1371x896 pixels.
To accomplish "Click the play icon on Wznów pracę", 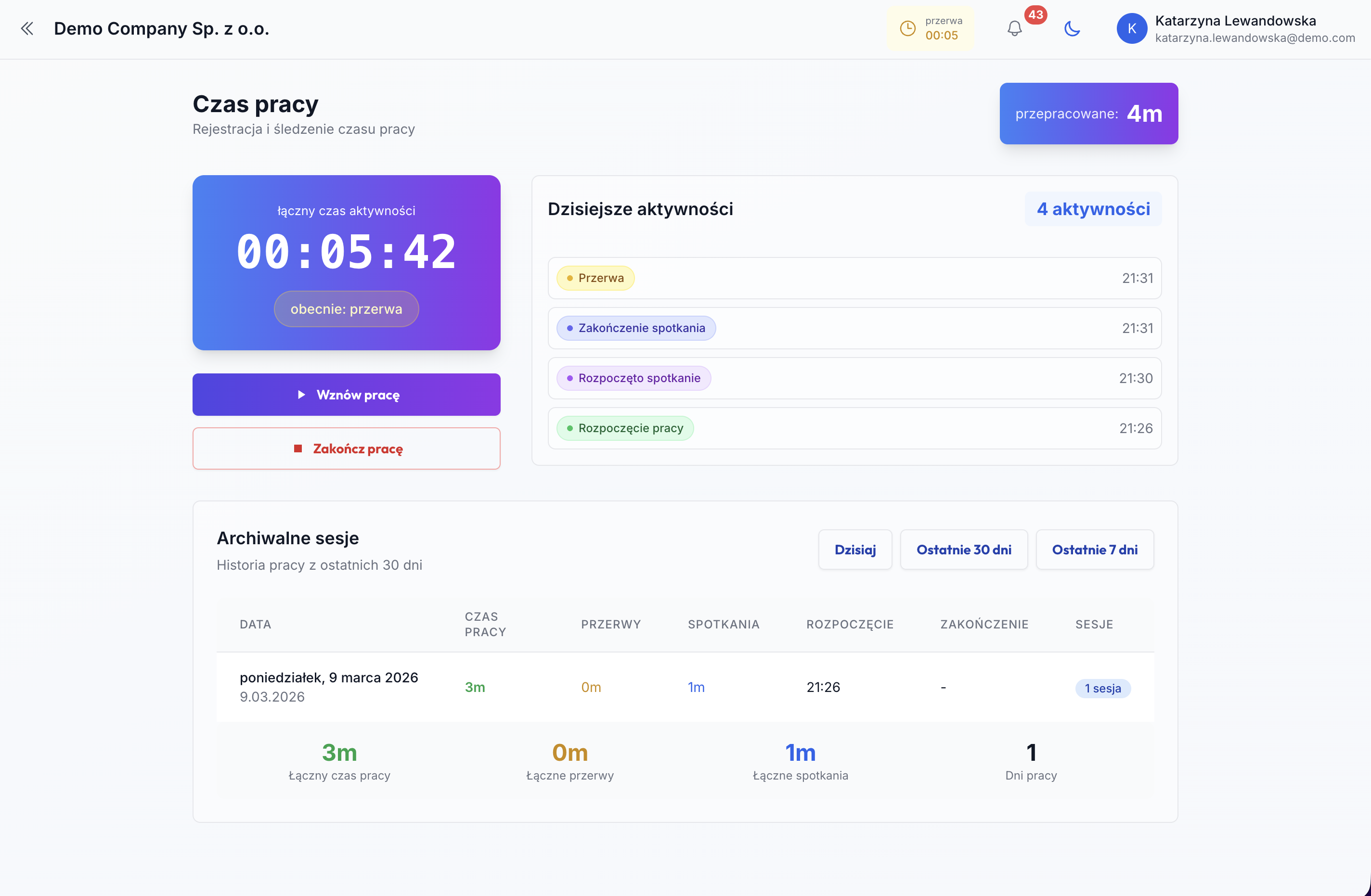I will tap(302, 395).
